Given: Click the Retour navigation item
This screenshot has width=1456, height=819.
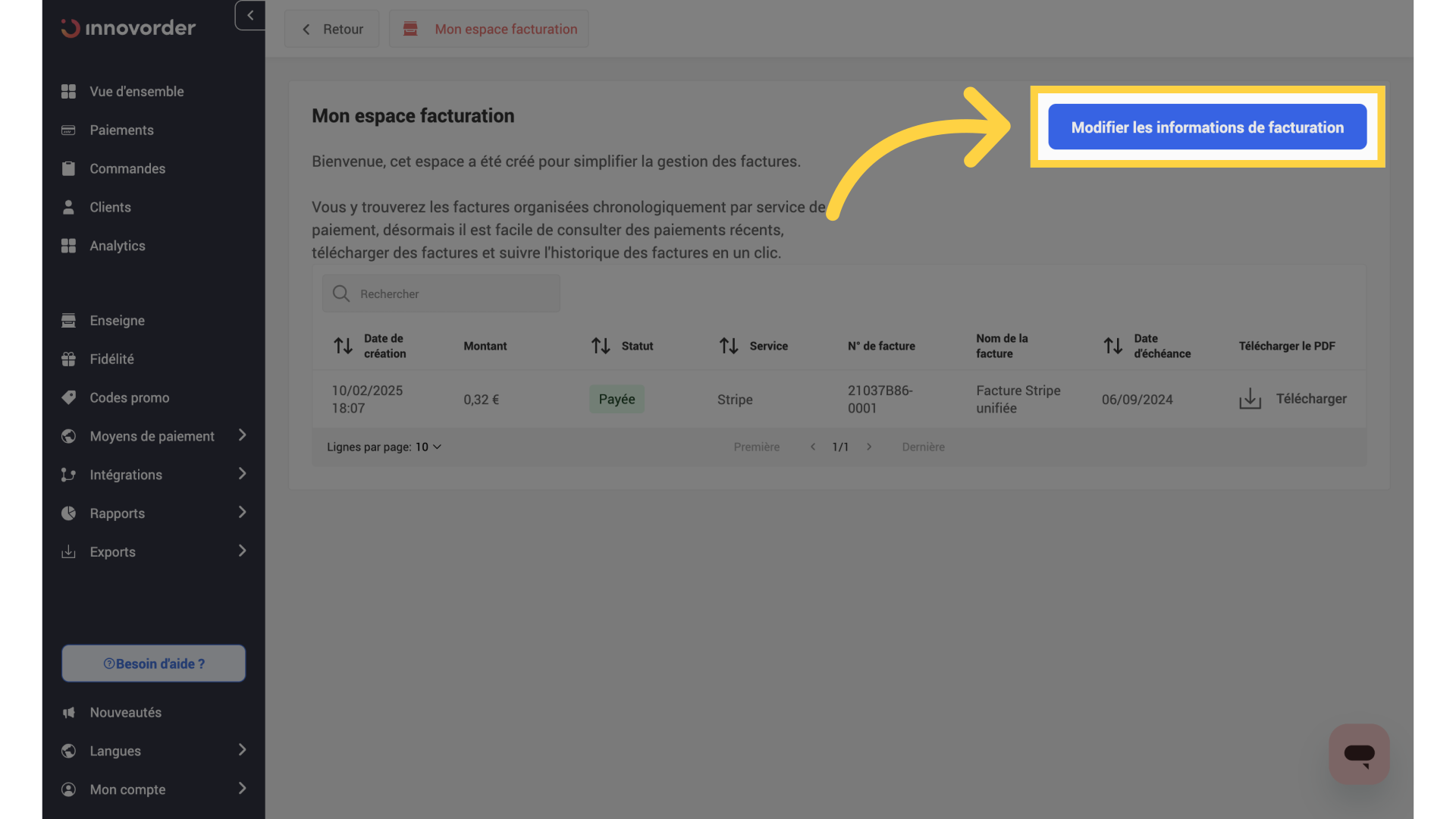Looking at the screenshot, I should (x=331, y=28).
